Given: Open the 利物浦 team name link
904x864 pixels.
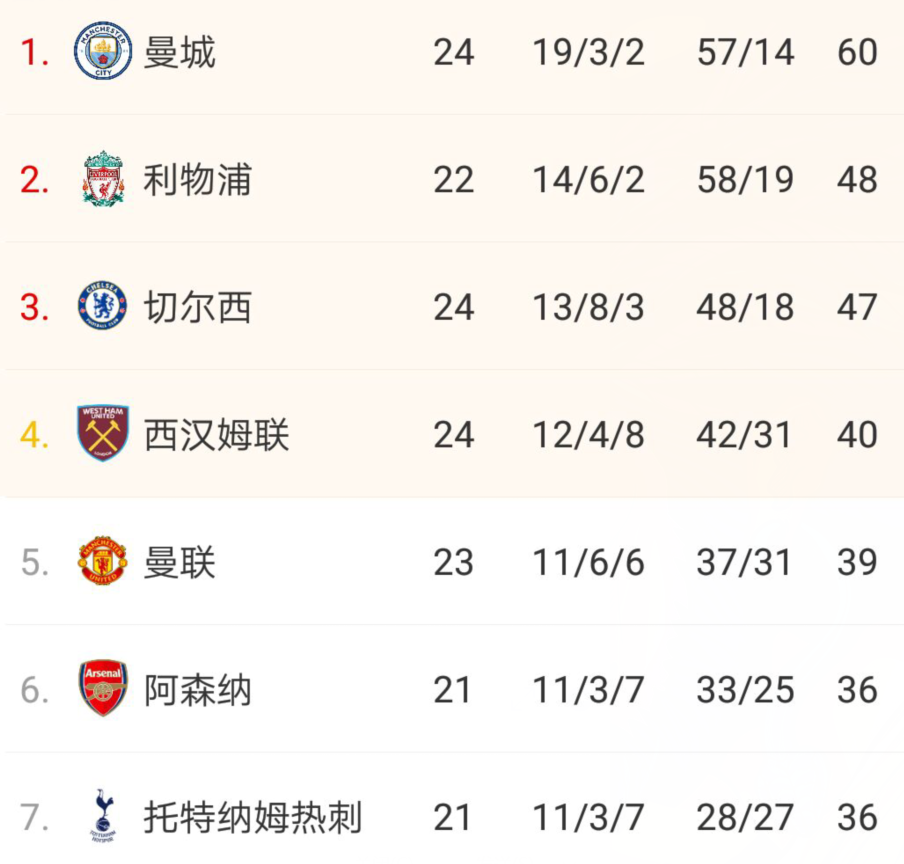Looking at the screenshot, I should [x=197, y=180].
